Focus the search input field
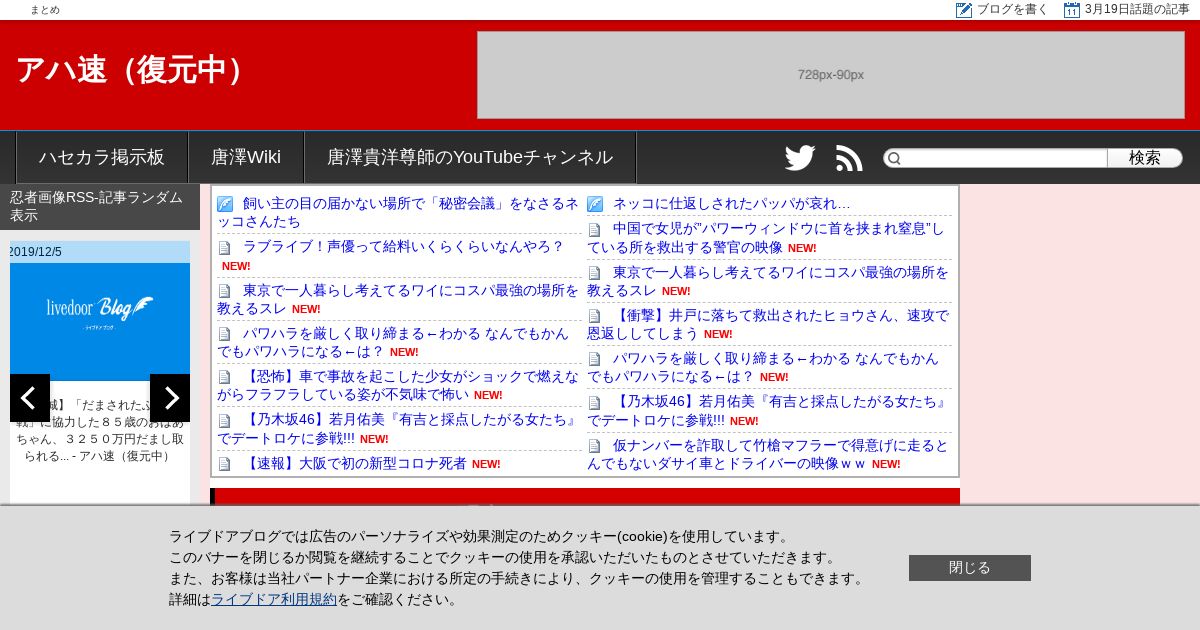Screen dimensions: 1200x630 (1003, 158)
